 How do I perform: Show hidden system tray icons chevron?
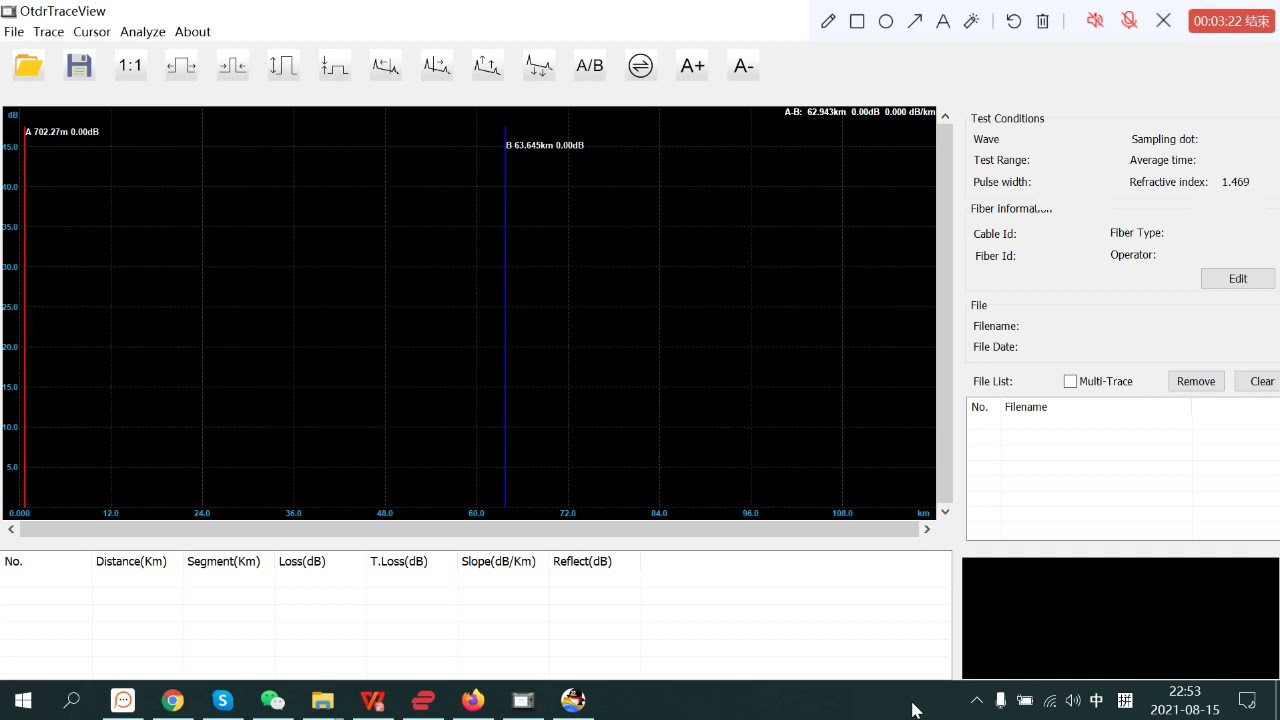[x=977, y=700]
